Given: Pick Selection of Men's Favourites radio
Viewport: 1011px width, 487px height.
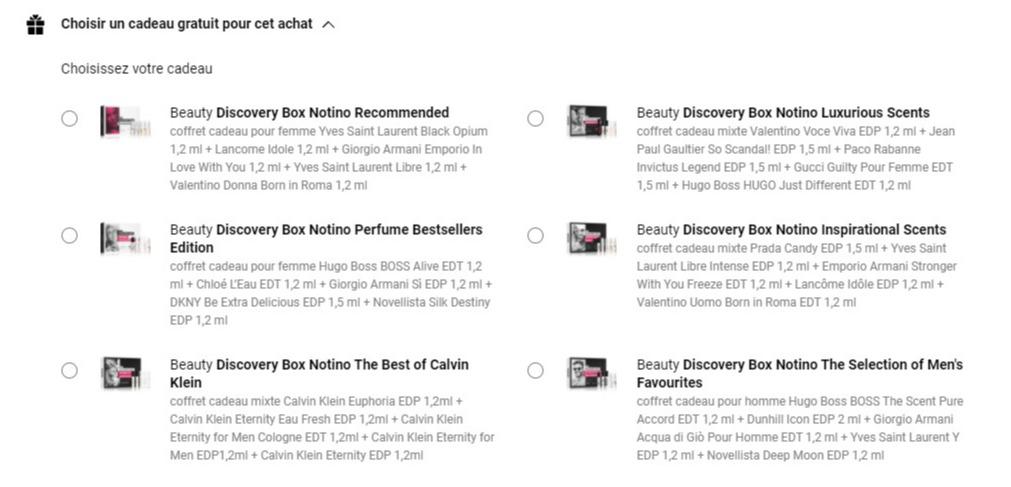Looking at the screenshot, I should click(x=536, y=371).
